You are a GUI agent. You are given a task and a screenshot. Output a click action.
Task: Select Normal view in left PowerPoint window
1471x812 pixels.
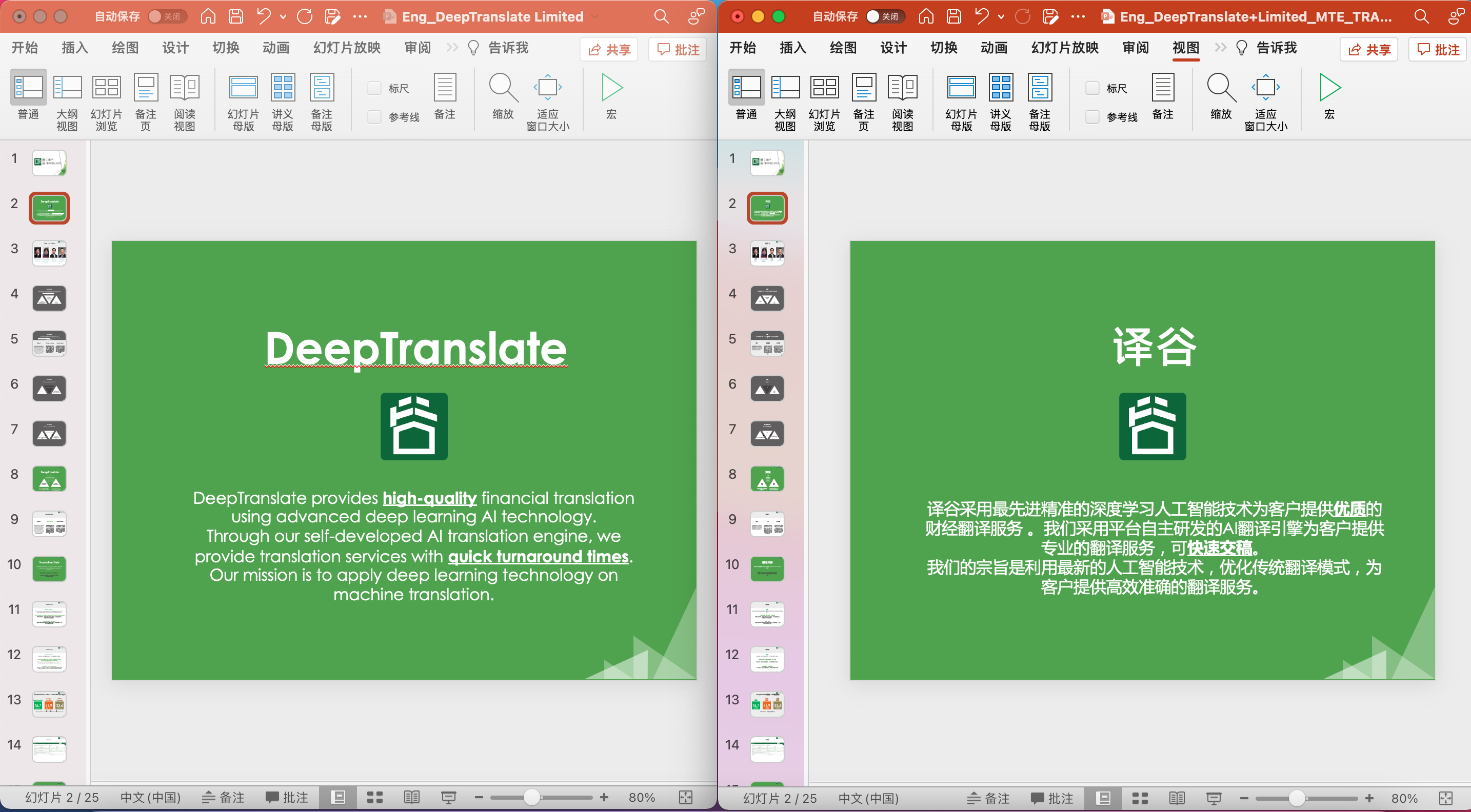click(28, 96)
